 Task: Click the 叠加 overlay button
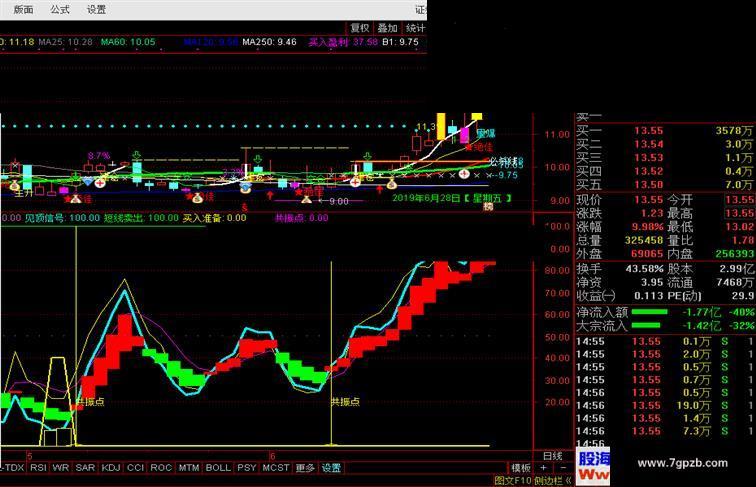pos(387,28)
